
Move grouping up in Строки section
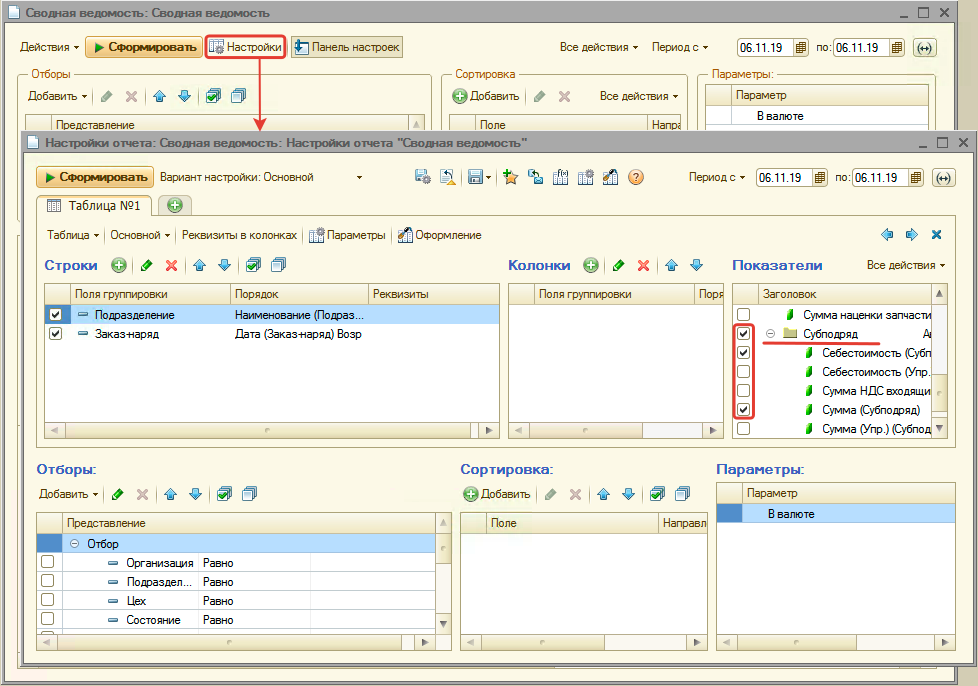(200, 265)
